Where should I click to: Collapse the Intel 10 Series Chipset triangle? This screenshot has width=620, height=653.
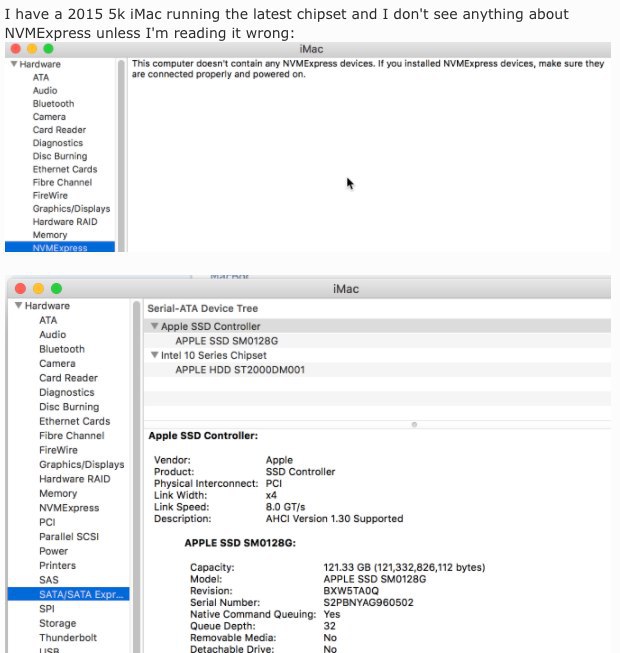[x=154, y=355]
